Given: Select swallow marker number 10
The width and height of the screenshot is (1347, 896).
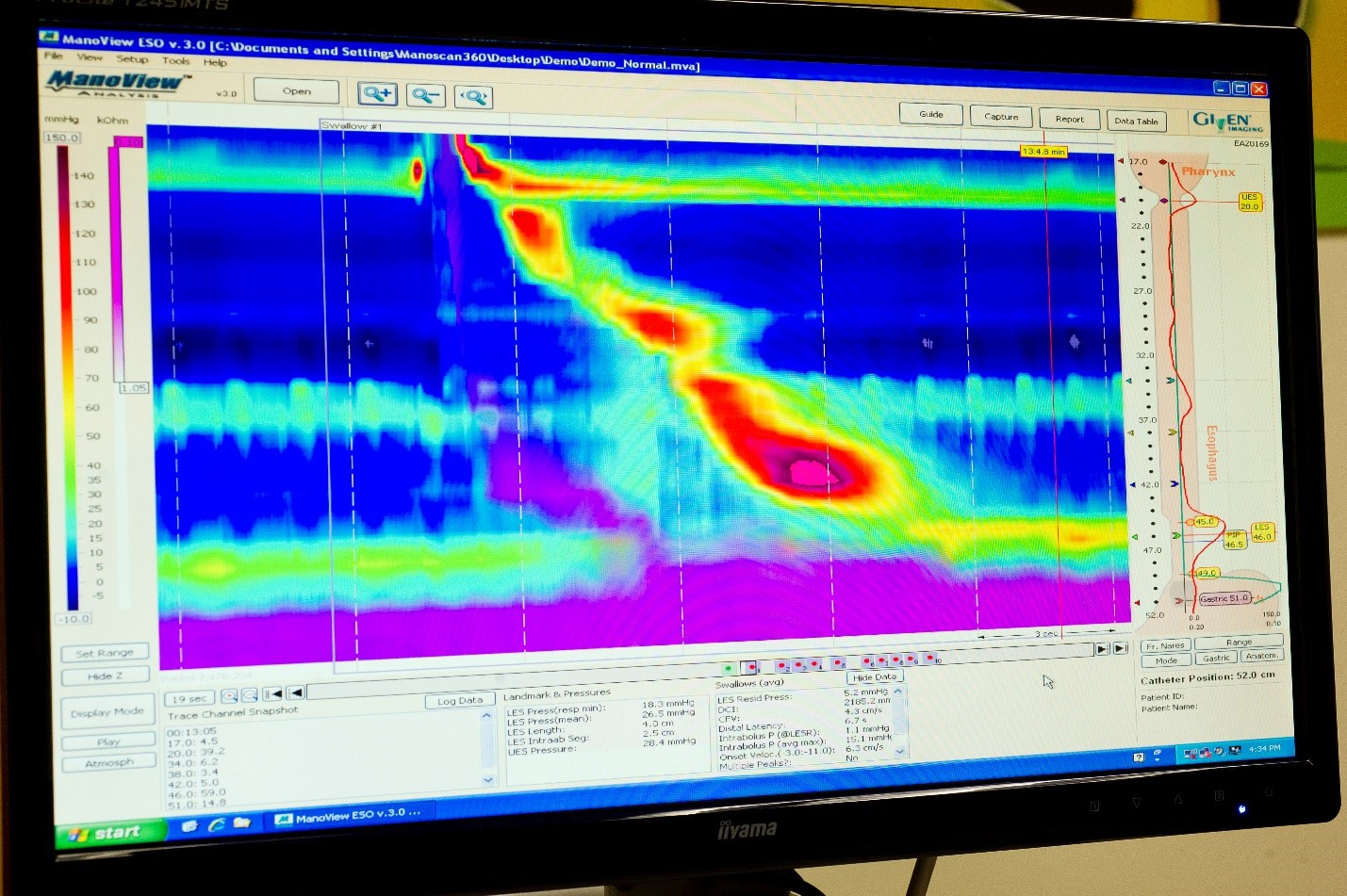Looking at the screenshot, I should point(932,659).
